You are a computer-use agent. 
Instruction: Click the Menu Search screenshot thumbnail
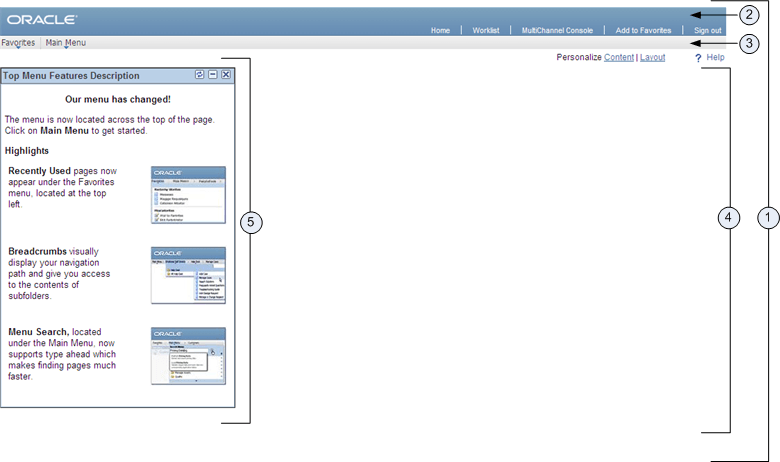coord(189,356)
